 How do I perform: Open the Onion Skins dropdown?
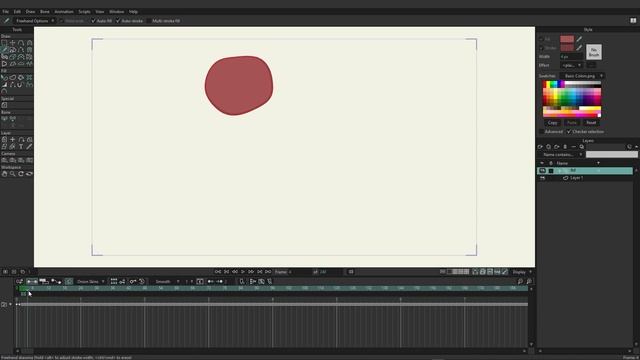point(90,281)
